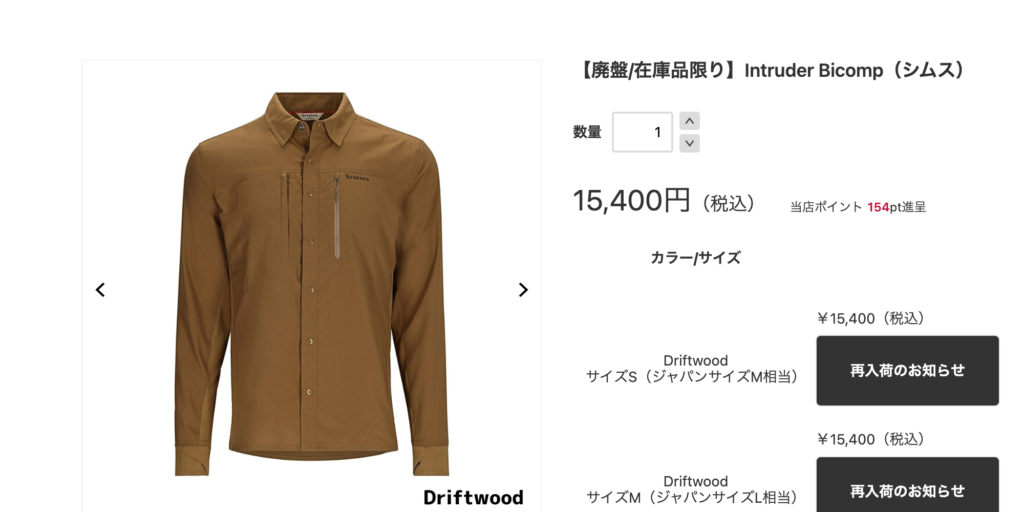Click the Driftwood caption under image

(x=473, y=498)
